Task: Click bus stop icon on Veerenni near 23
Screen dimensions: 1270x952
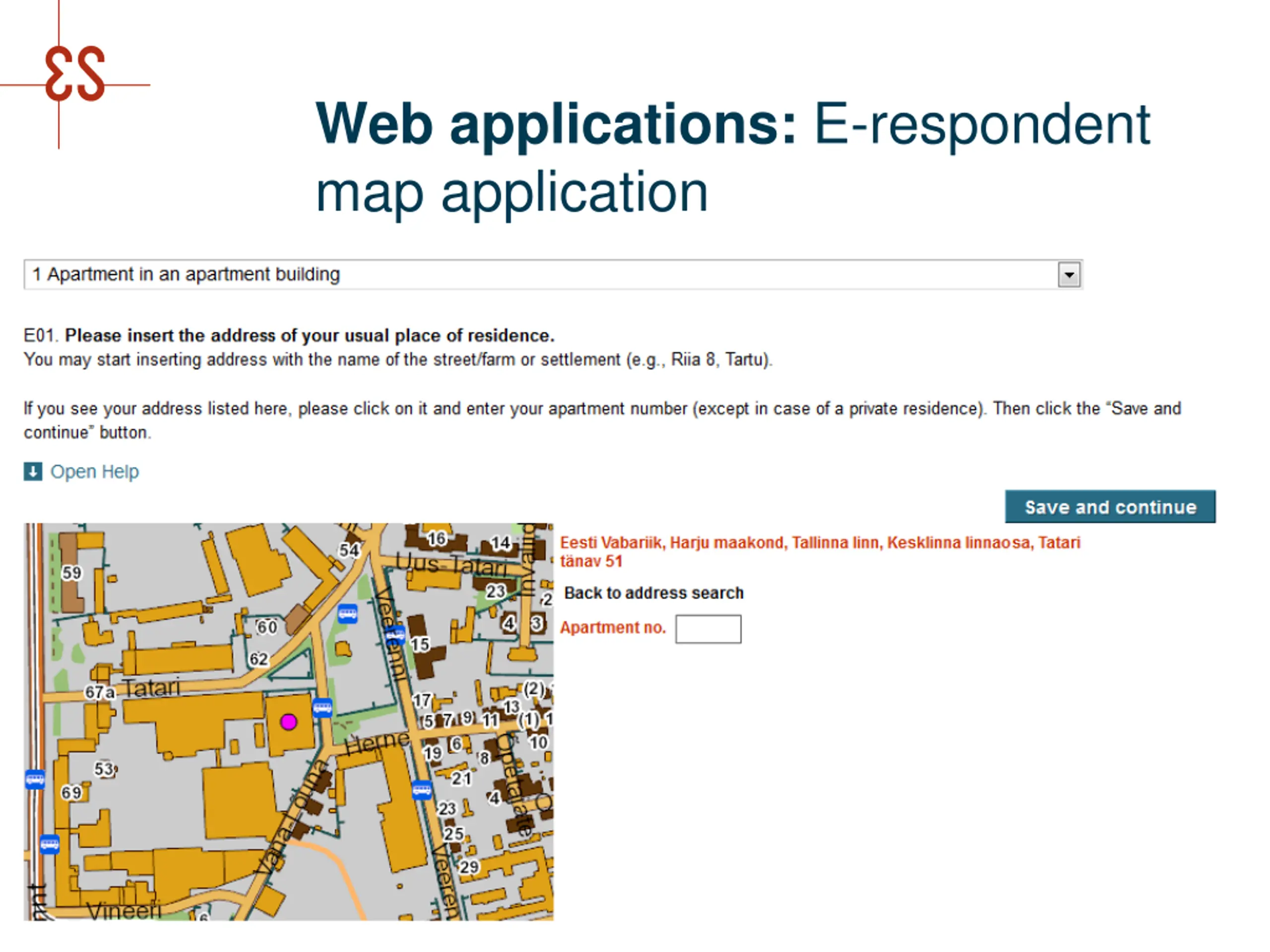Action: 422,789
